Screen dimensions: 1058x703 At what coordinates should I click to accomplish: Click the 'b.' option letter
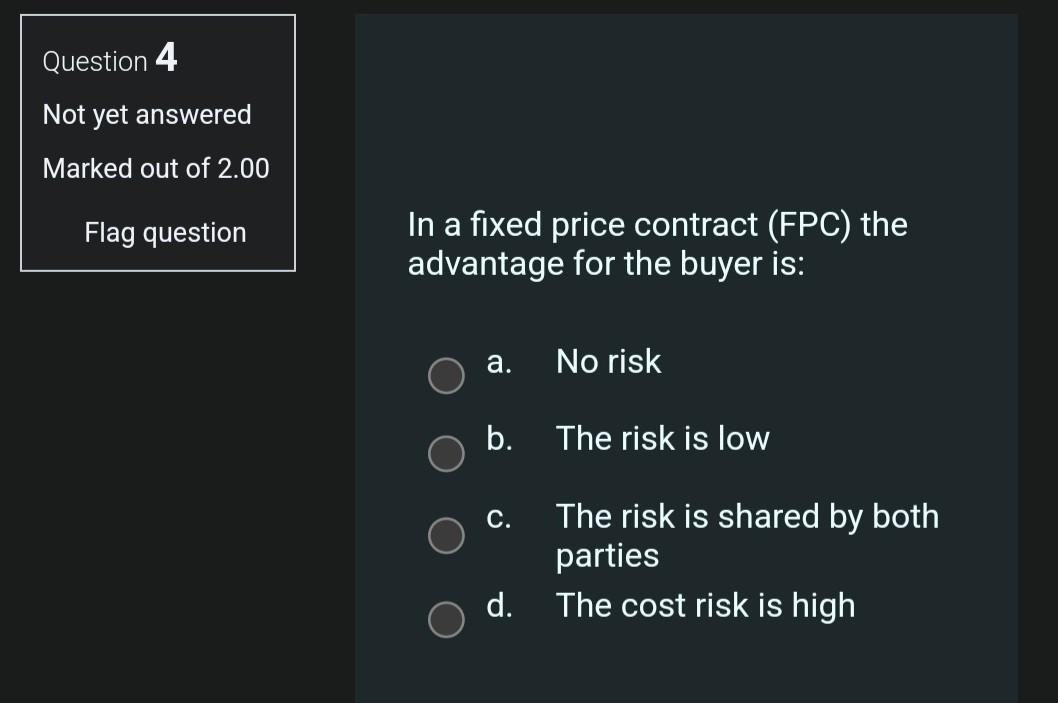499,438
